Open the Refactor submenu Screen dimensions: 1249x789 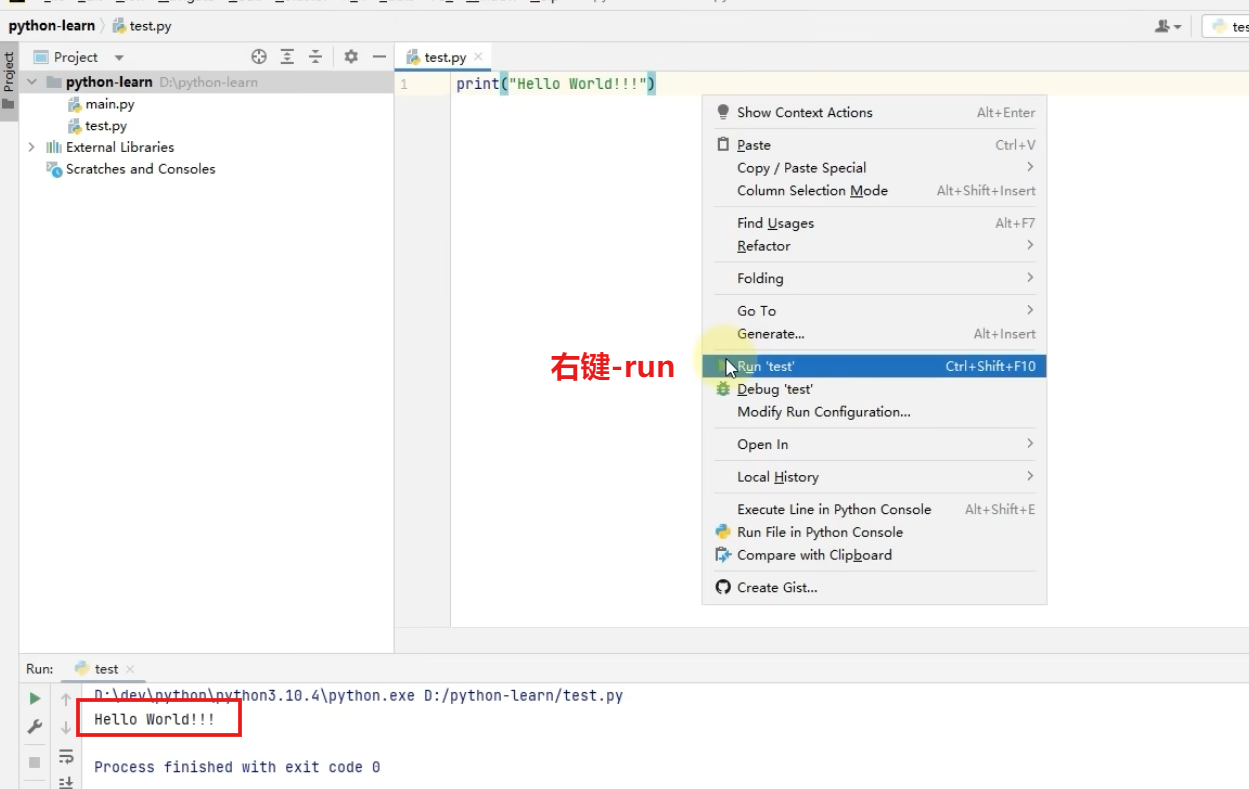pos(874,246)
